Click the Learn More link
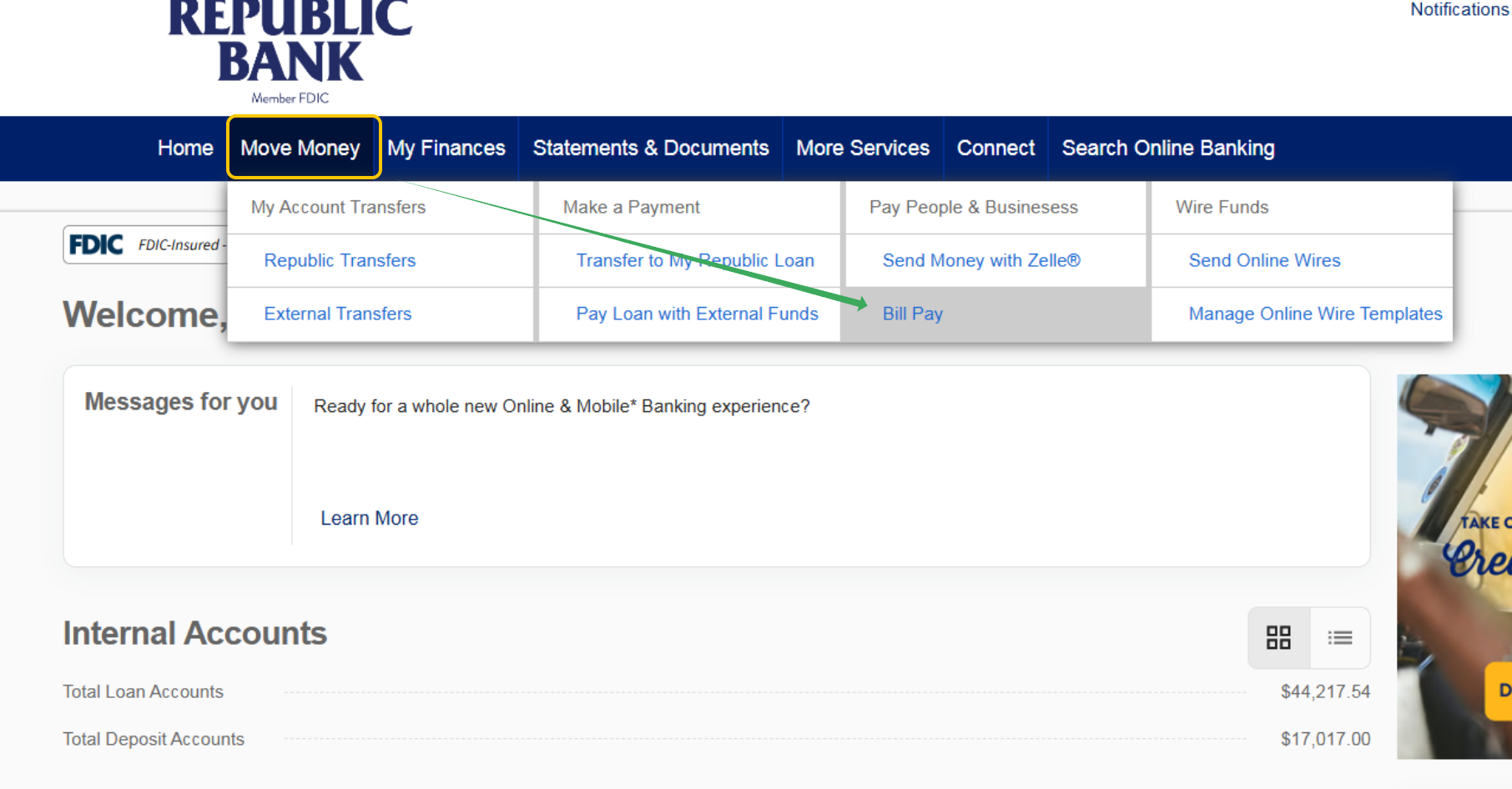Image resolution: width=1512 pixels, height=789 pixels. pyautogui.click(x=370, y=518)
